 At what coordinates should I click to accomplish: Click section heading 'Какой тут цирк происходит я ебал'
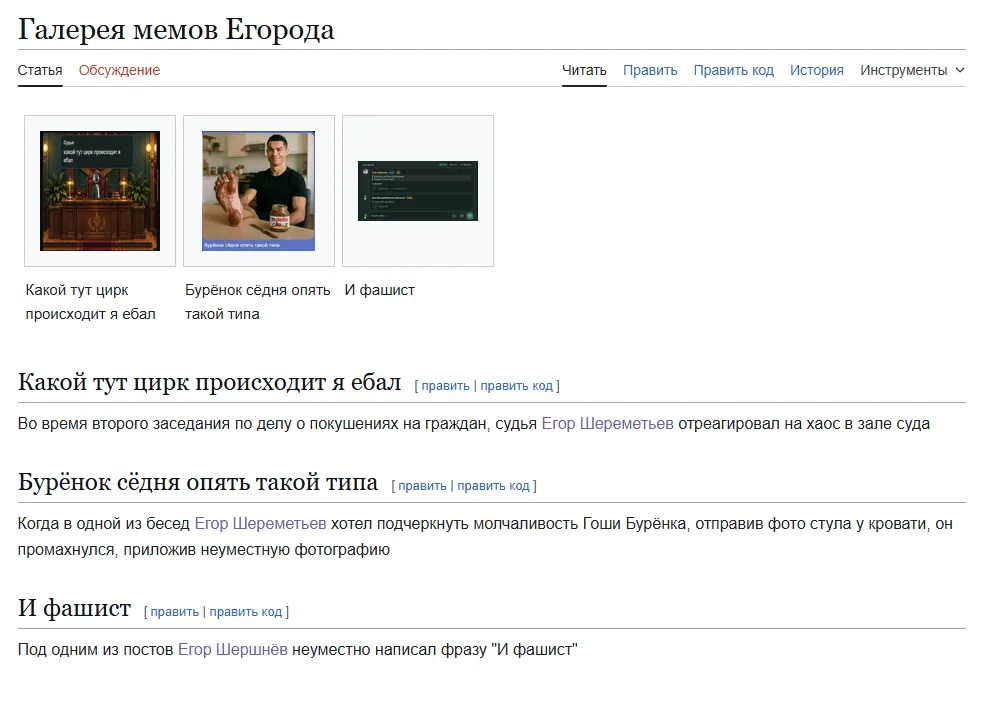(209, 382)
